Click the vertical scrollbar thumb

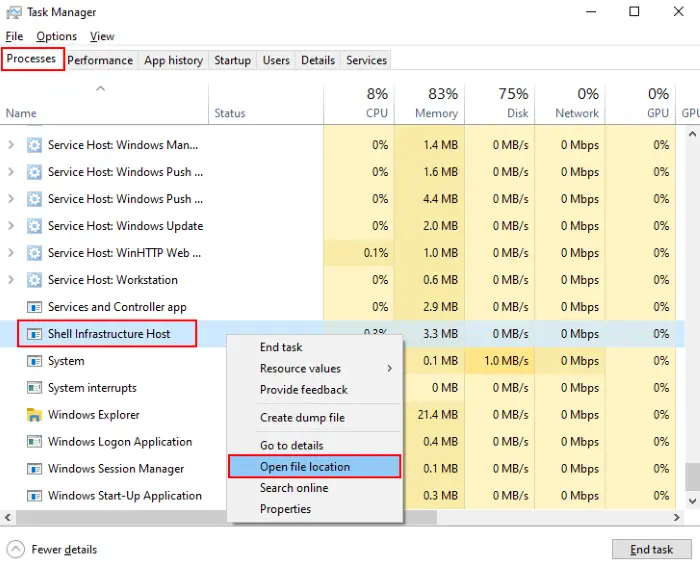coord(692,477)
